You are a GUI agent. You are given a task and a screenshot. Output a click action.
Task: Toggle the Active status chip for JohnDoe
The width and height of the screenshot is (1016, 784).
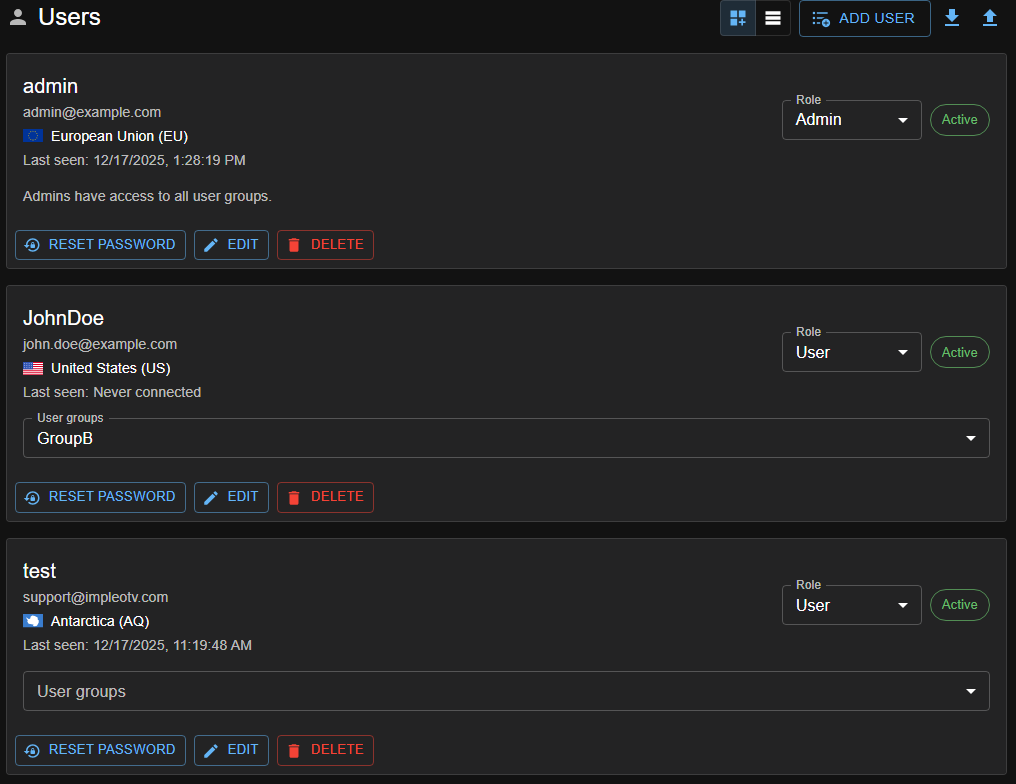pos(959,351)
